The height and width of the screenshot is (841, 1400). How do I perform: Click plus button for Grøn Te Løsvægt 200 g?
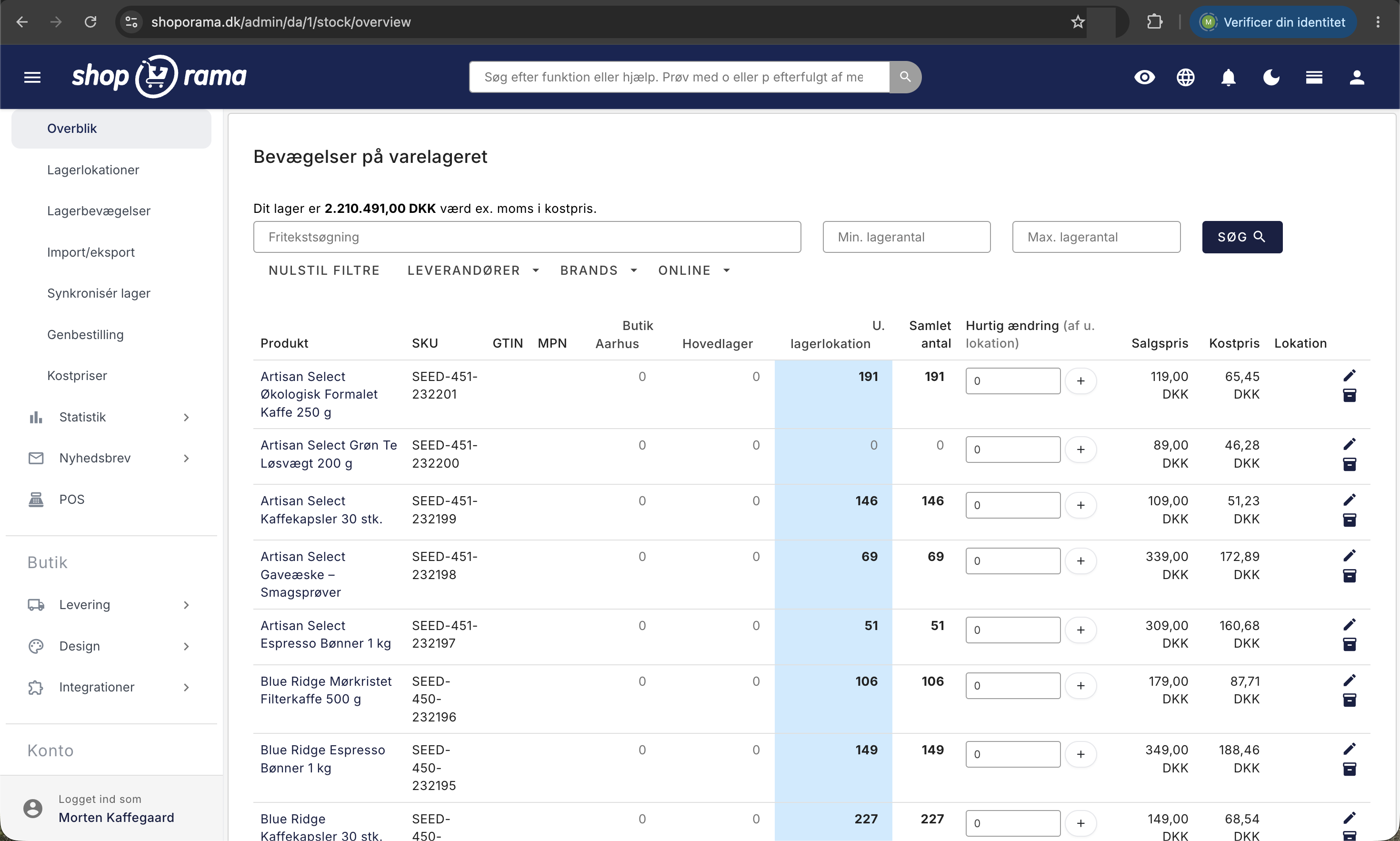tap(1080, 450)
